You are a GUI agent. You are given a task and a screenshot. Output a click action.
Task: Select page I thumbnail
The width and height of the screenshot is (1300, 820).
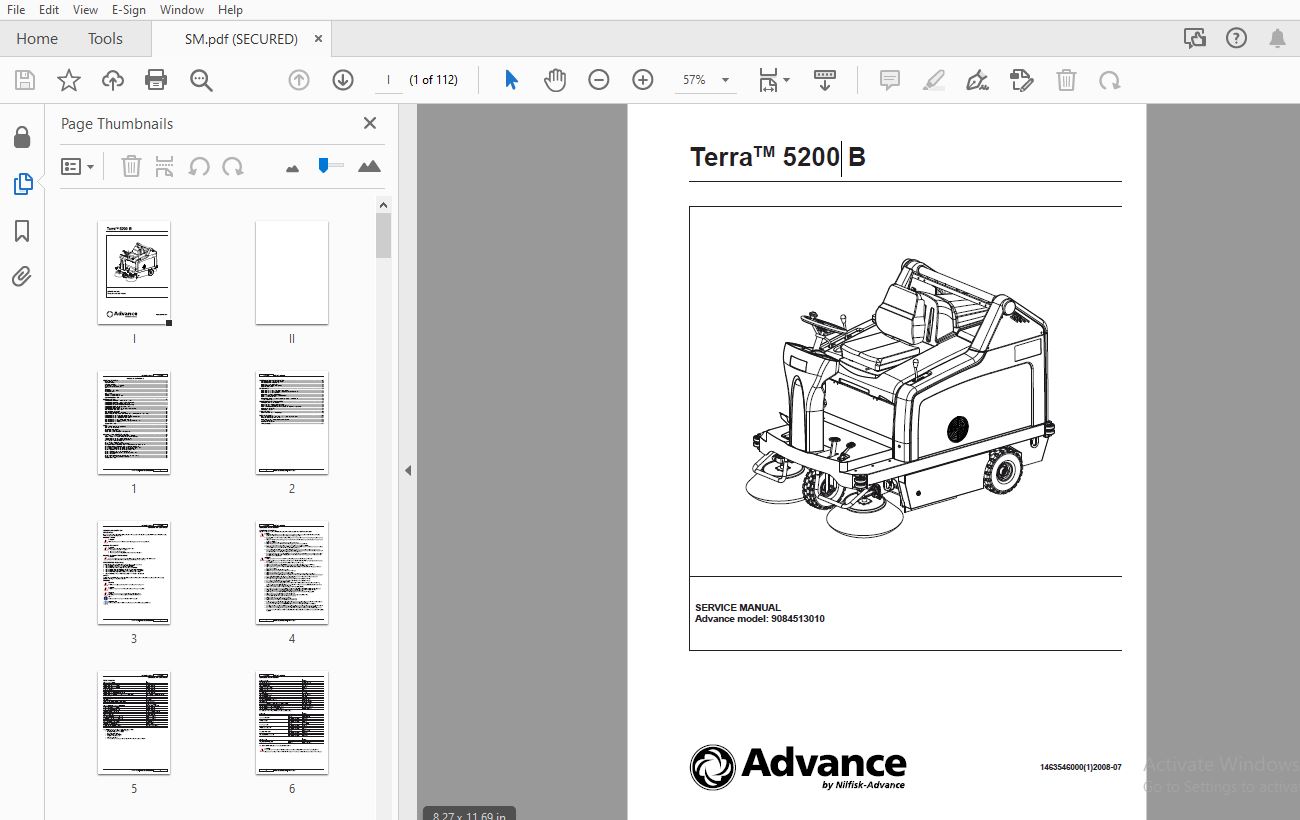[134, 273]
